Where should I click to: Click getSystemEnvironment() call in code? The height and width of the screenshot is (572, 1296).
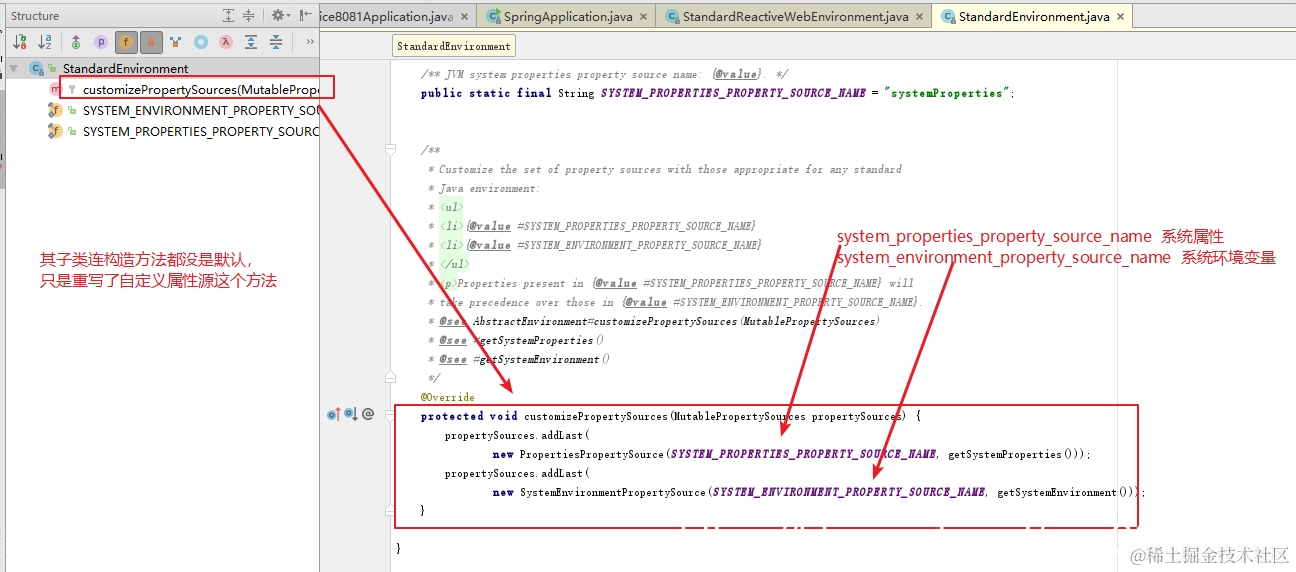click(1064, 492)
